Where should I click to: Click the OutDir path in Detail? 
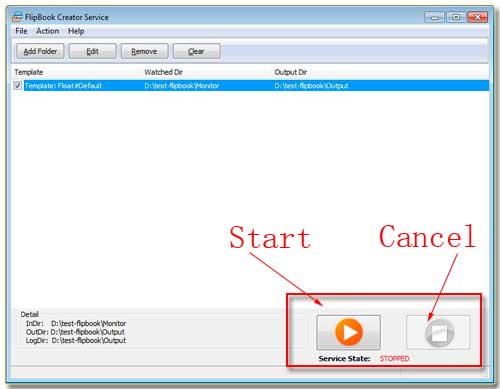88,332
